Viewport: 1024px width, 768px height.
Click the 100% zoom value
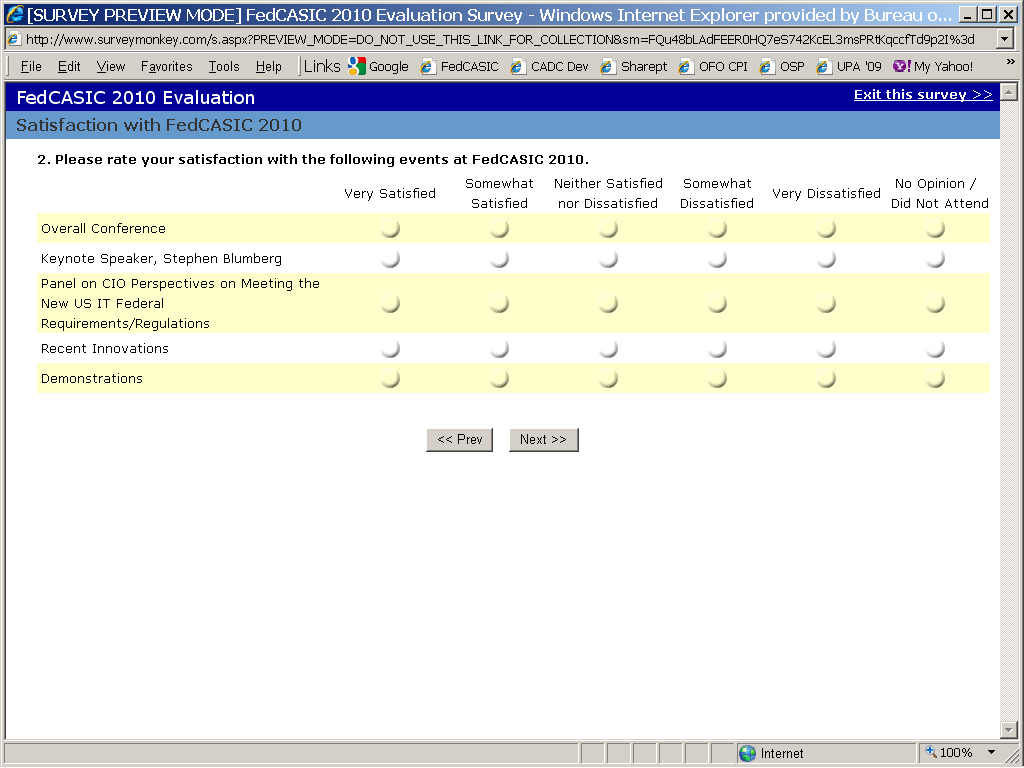point(956,752)
